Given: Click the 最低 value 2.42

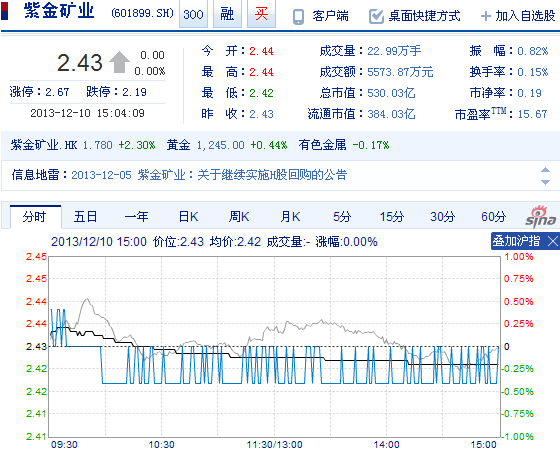Looking at the screenshot, I should click(x=261, y=93).
